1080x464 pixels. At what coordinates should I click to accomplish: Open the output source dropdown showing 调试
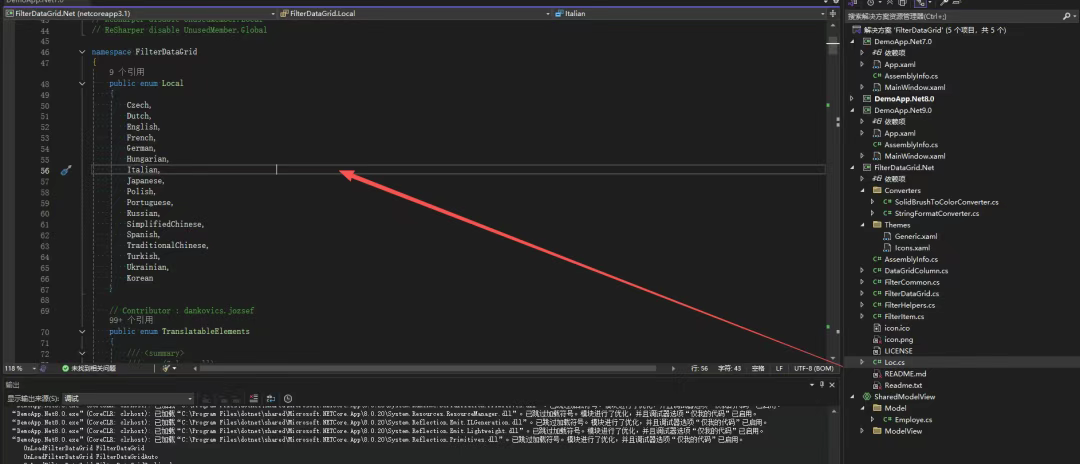tap(127, 399)
